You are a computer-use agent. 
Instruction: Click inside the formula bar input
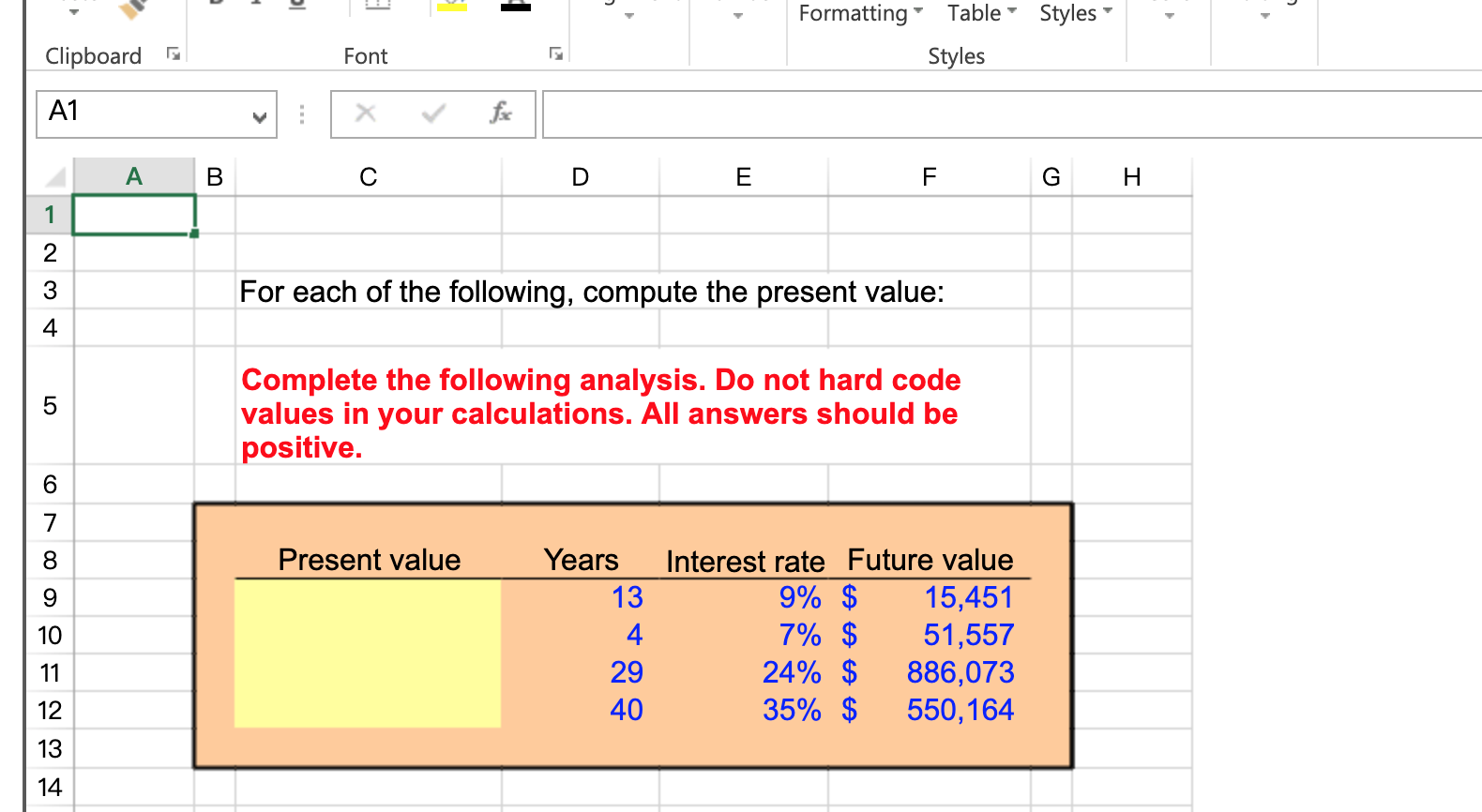pos(1012,114)
